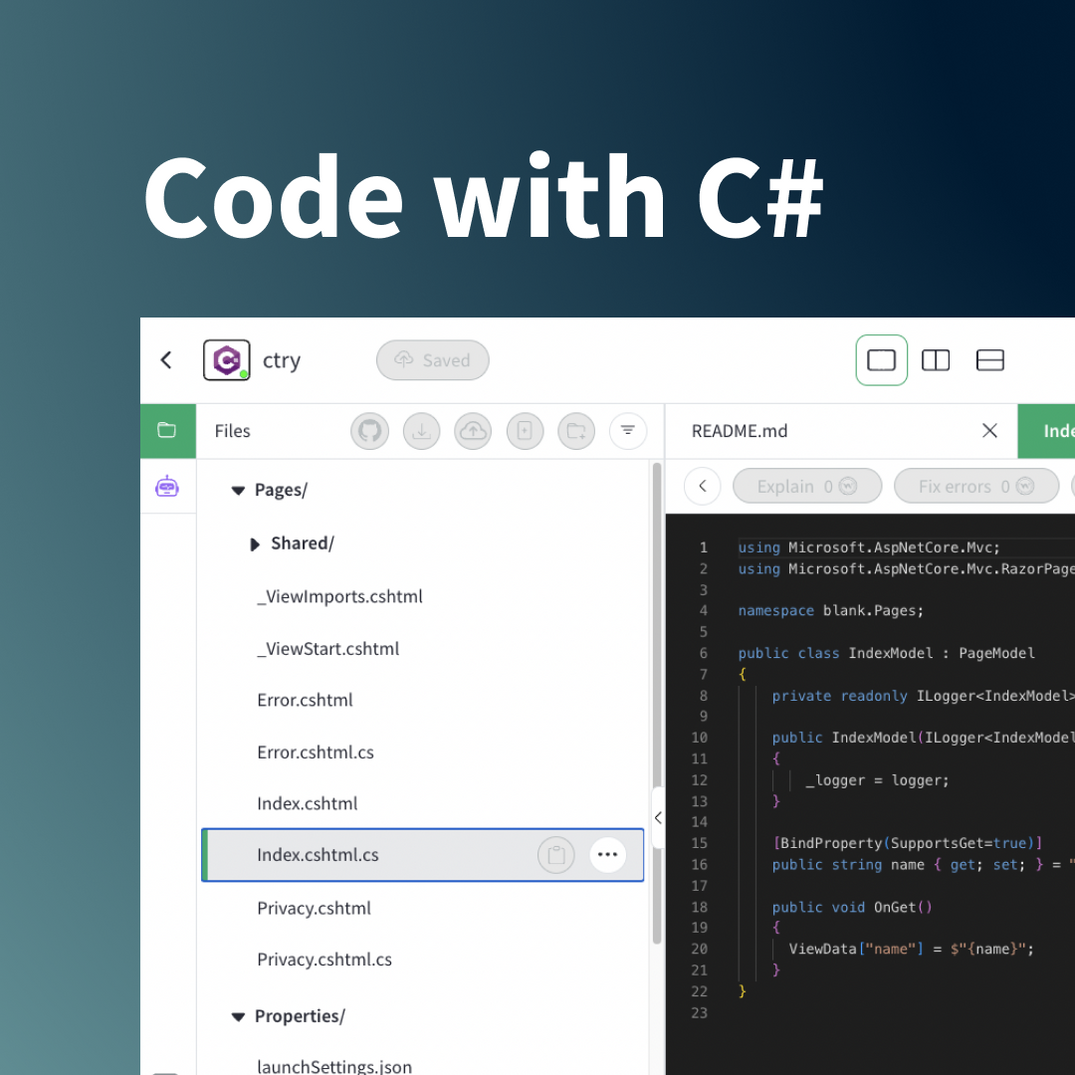Copy Index.cshtml.cs using its clipboard icon
Viewport: 1075px width, 1075px height.
pos(556,855)
